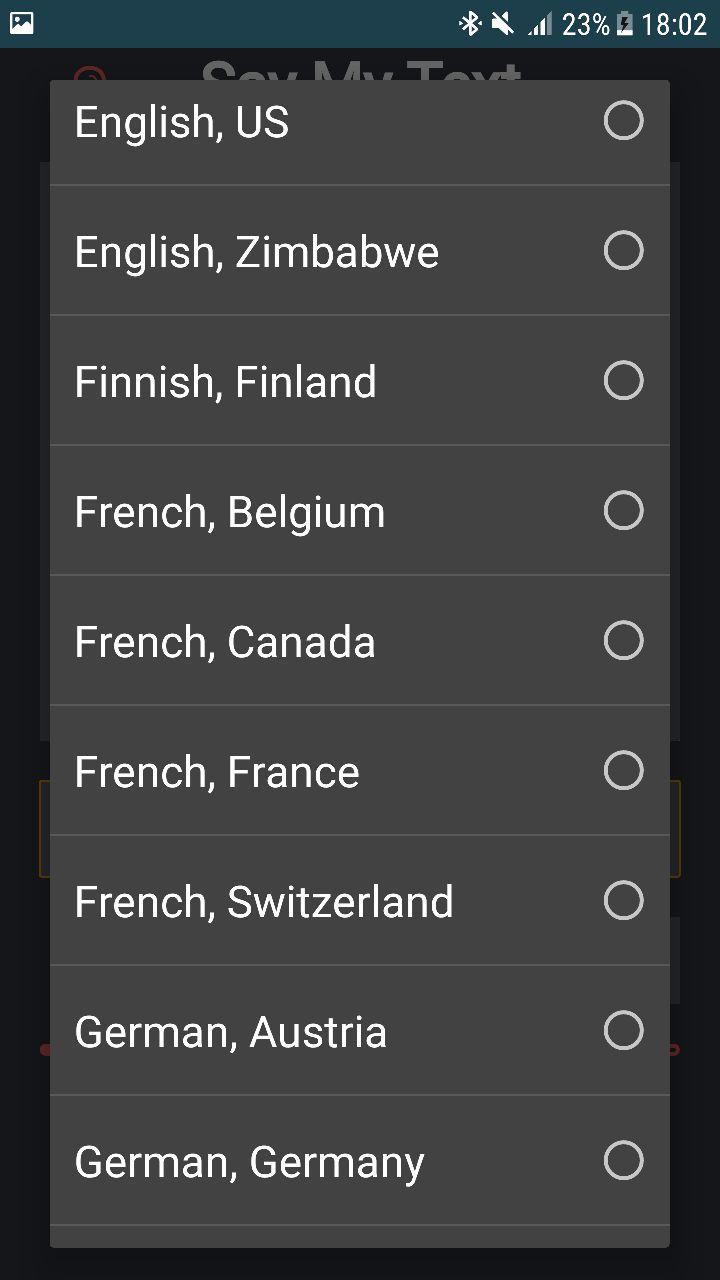Select the English, Zimbabwe radio button

tap(623, 251)
